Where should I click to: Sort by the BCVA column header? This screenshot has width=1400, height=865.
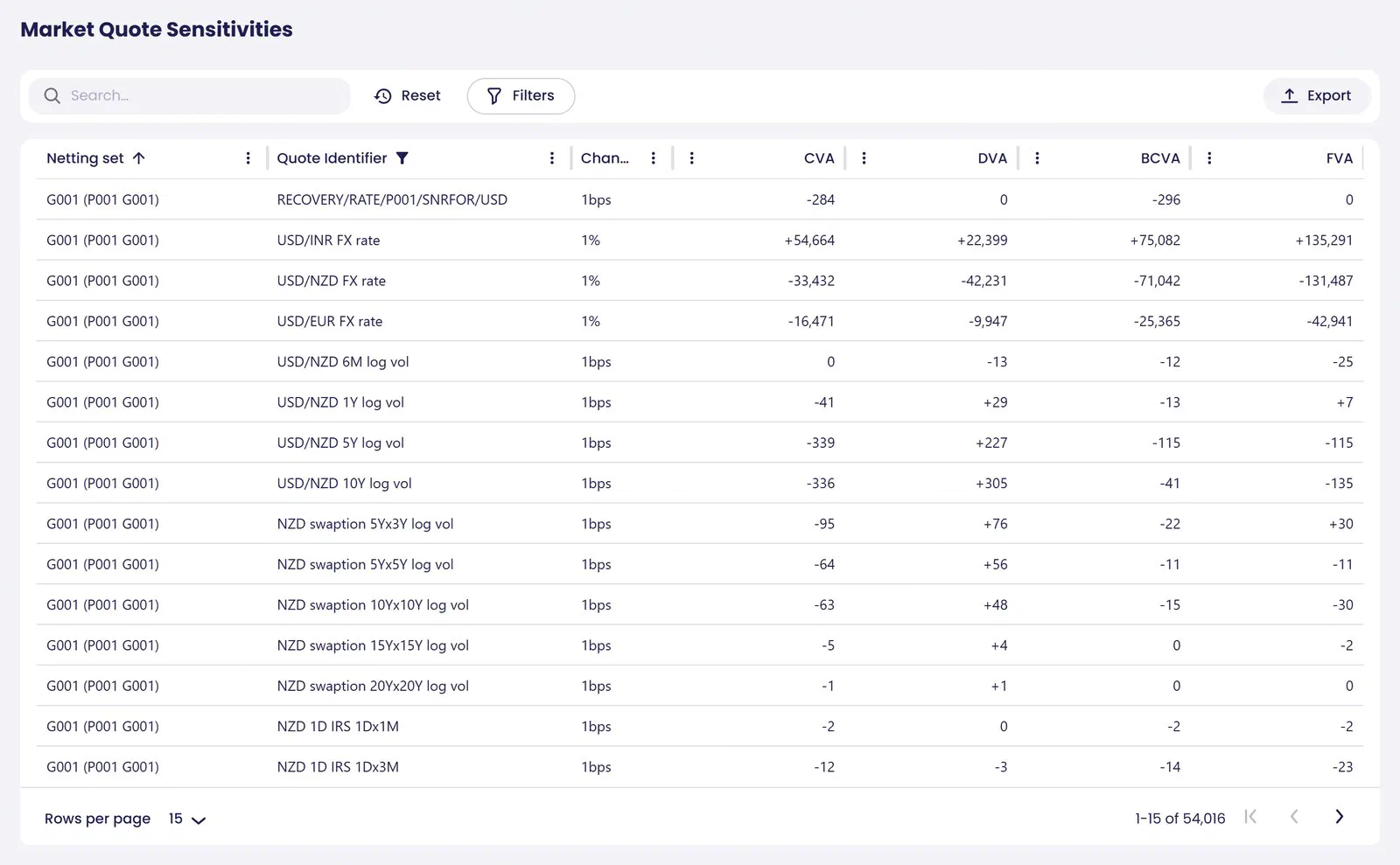click(1160, 158)
